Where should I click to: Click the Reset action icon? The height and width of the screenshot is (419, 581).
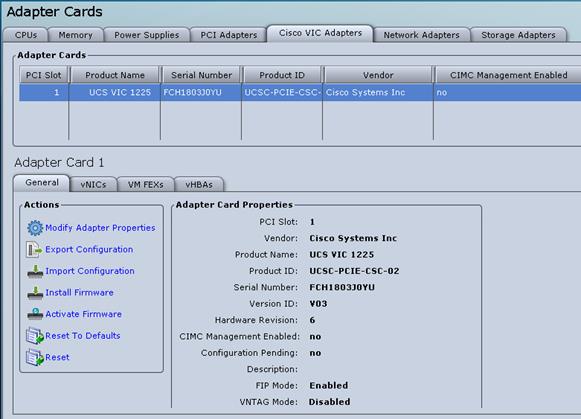point(34,358)
